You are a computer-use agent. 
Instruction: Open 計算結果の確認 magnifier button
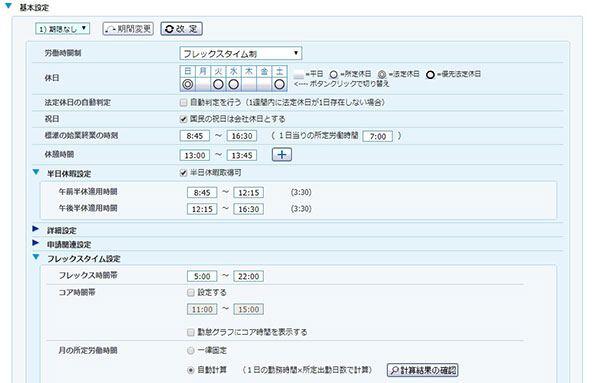422,370
